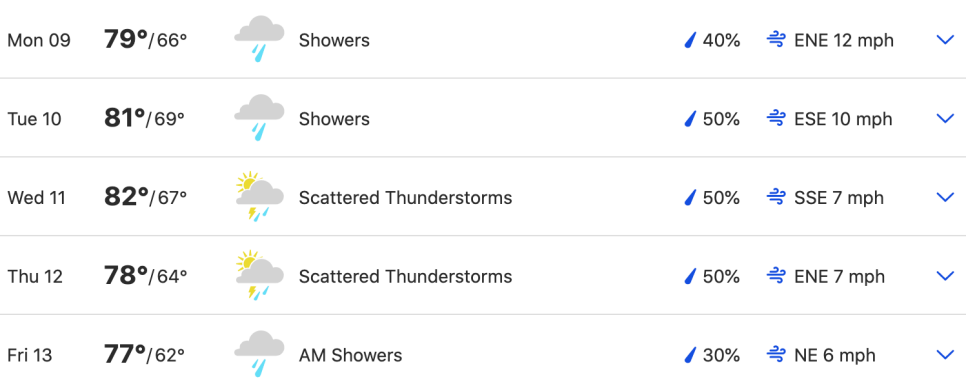Click the ESE 10 mph wind reading

coord(843,119)
